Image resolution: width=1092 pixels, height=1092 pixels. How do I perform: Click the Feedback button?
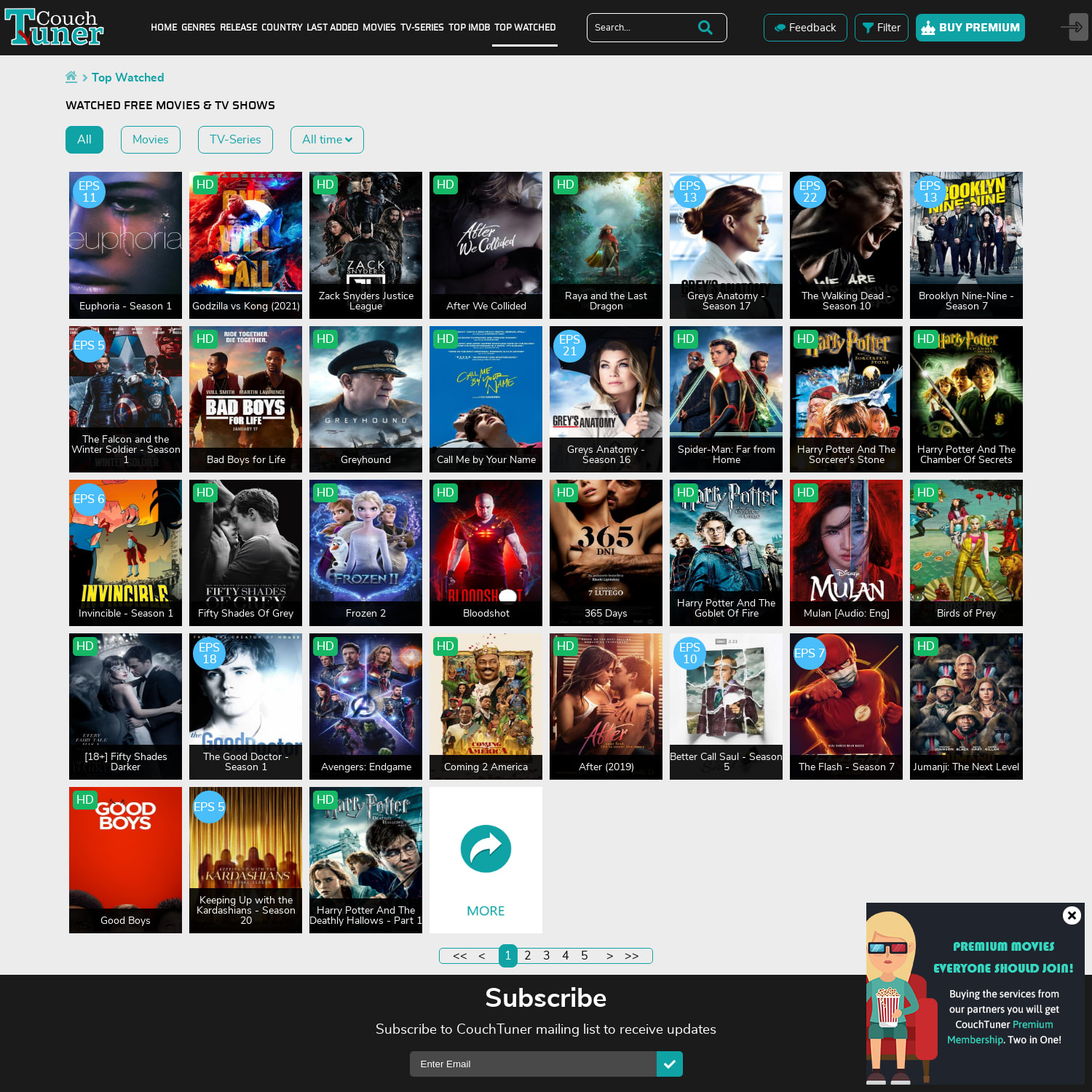click(805, 28)
